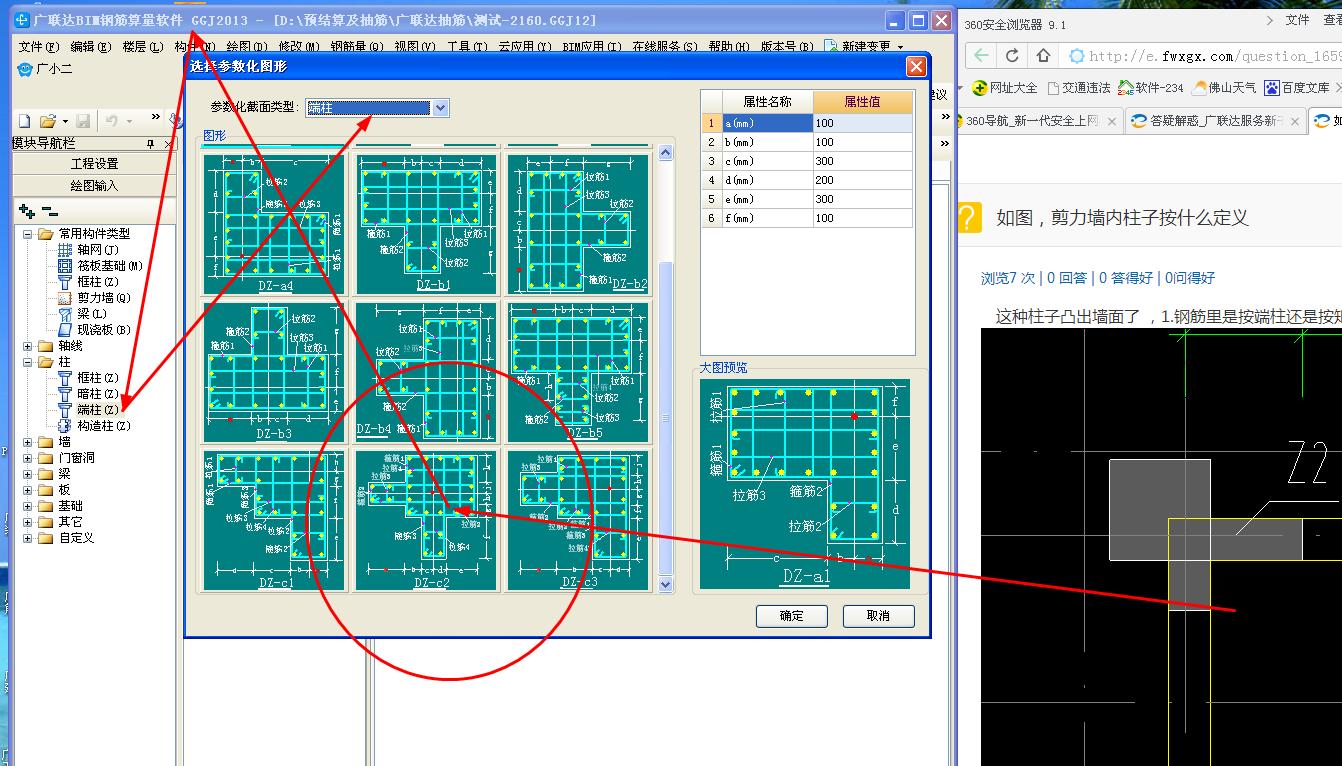
Task: Open the 佛山天气 bookmark
Action: point(1223,88)
